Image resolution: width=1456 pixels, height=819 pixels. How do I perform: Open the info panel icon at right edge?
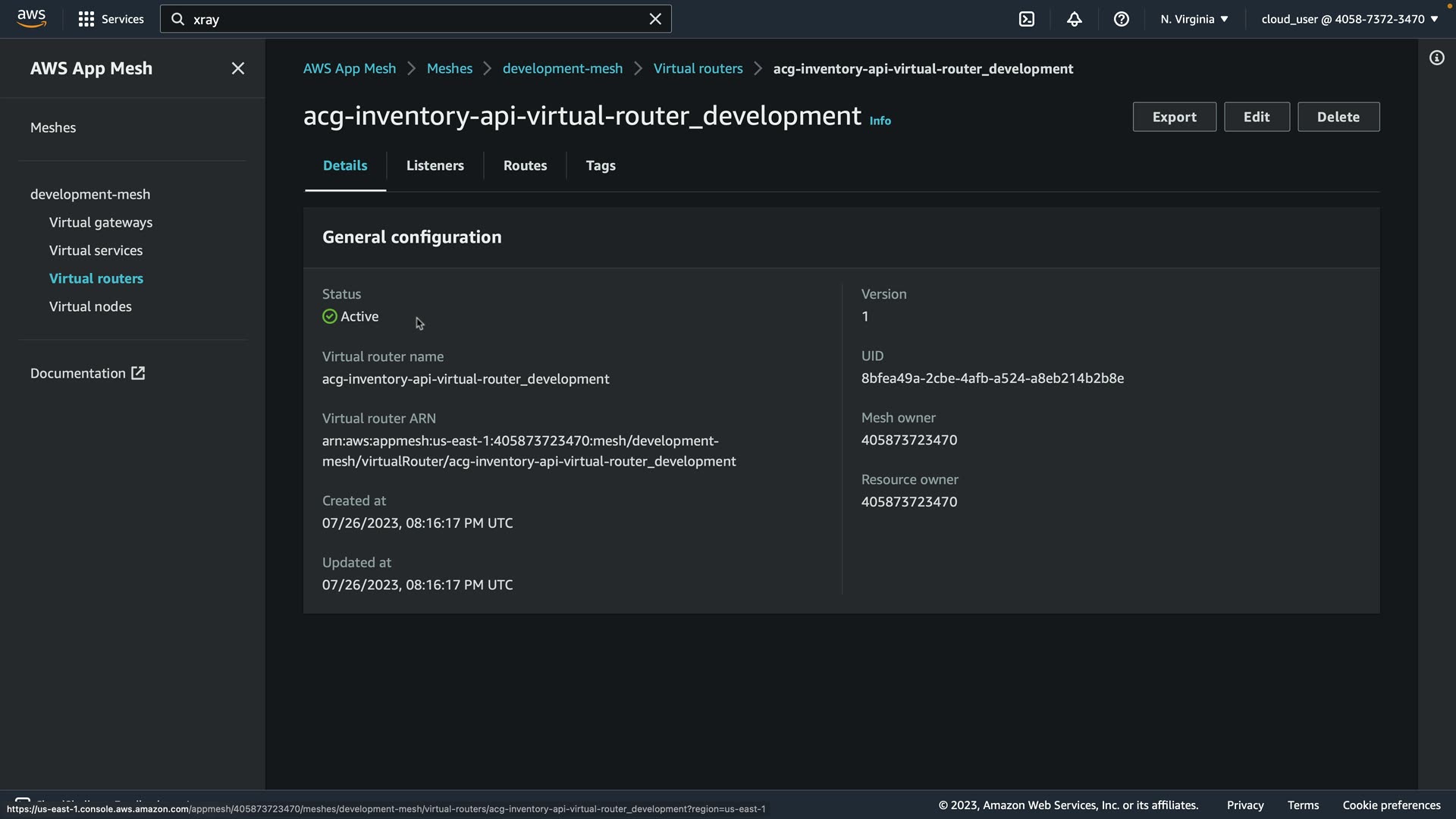(x=1436, y=58)
